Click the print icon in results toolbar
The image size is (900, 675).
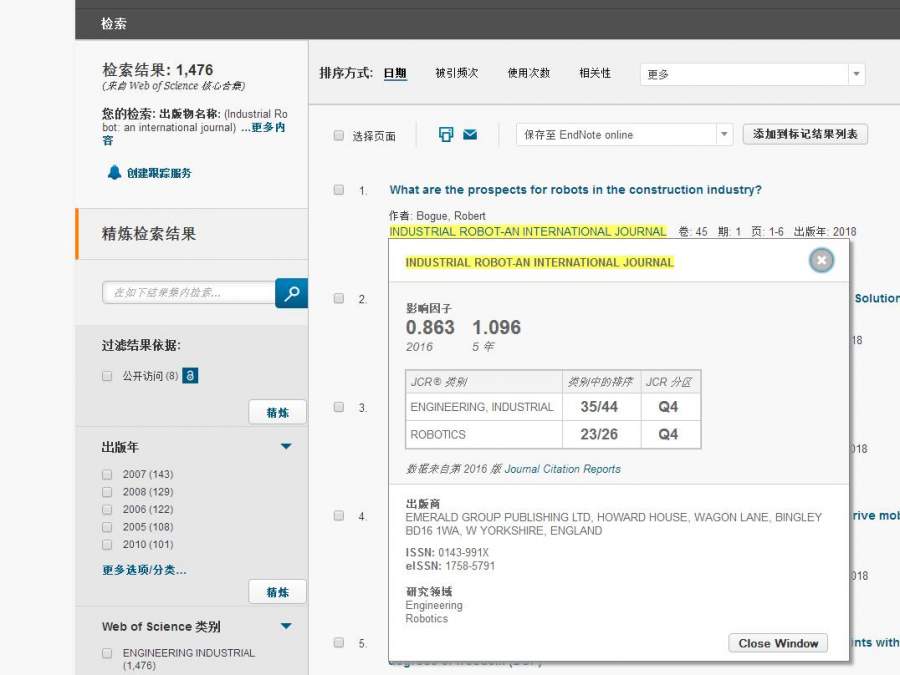coord(446,135)
